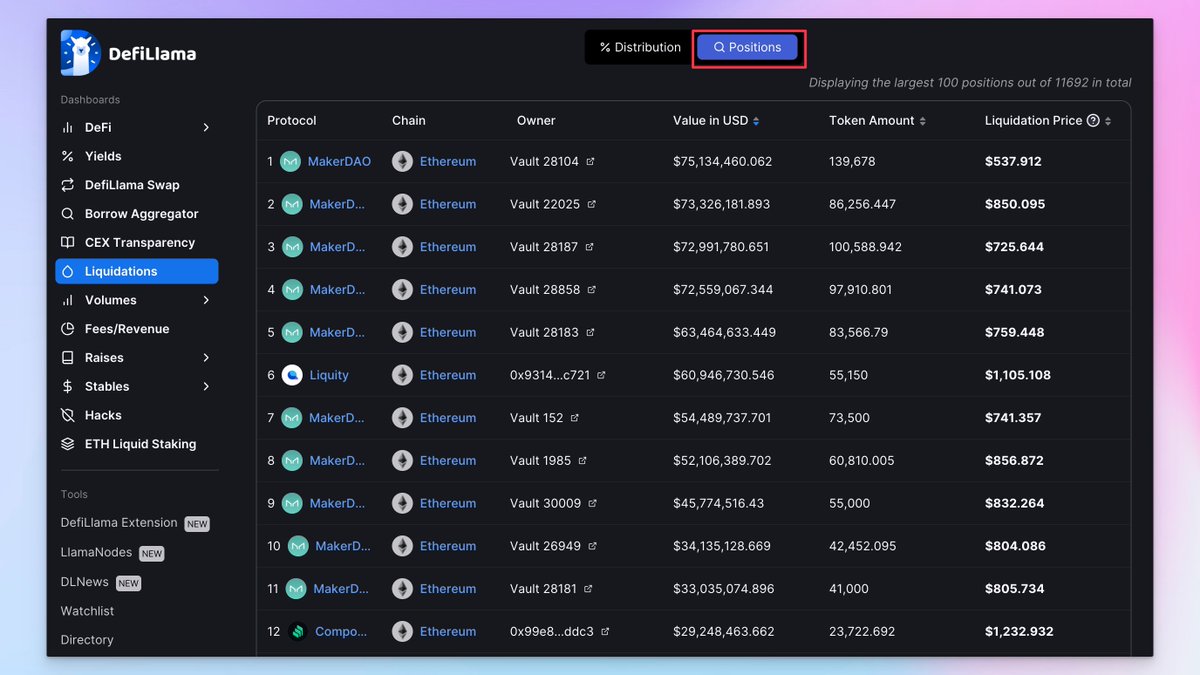
Task: Click the Ethereum chain link in row 6
Action: pos(448,376)
